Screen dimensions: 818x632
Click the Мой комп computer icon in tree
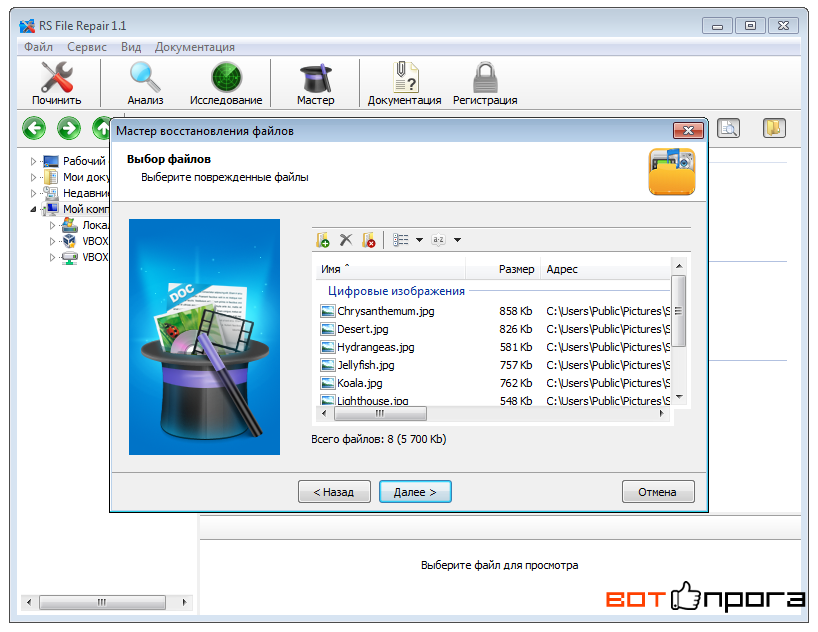point(51,209)
